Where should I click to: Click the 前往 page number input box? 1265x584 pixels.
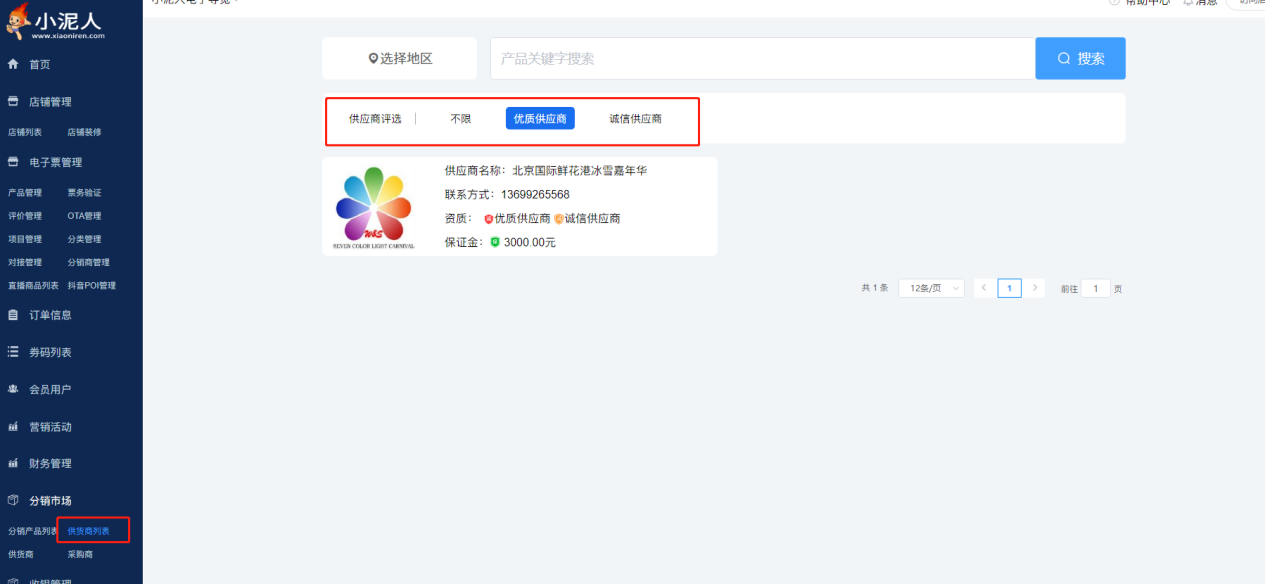(x=1096, y=288)
